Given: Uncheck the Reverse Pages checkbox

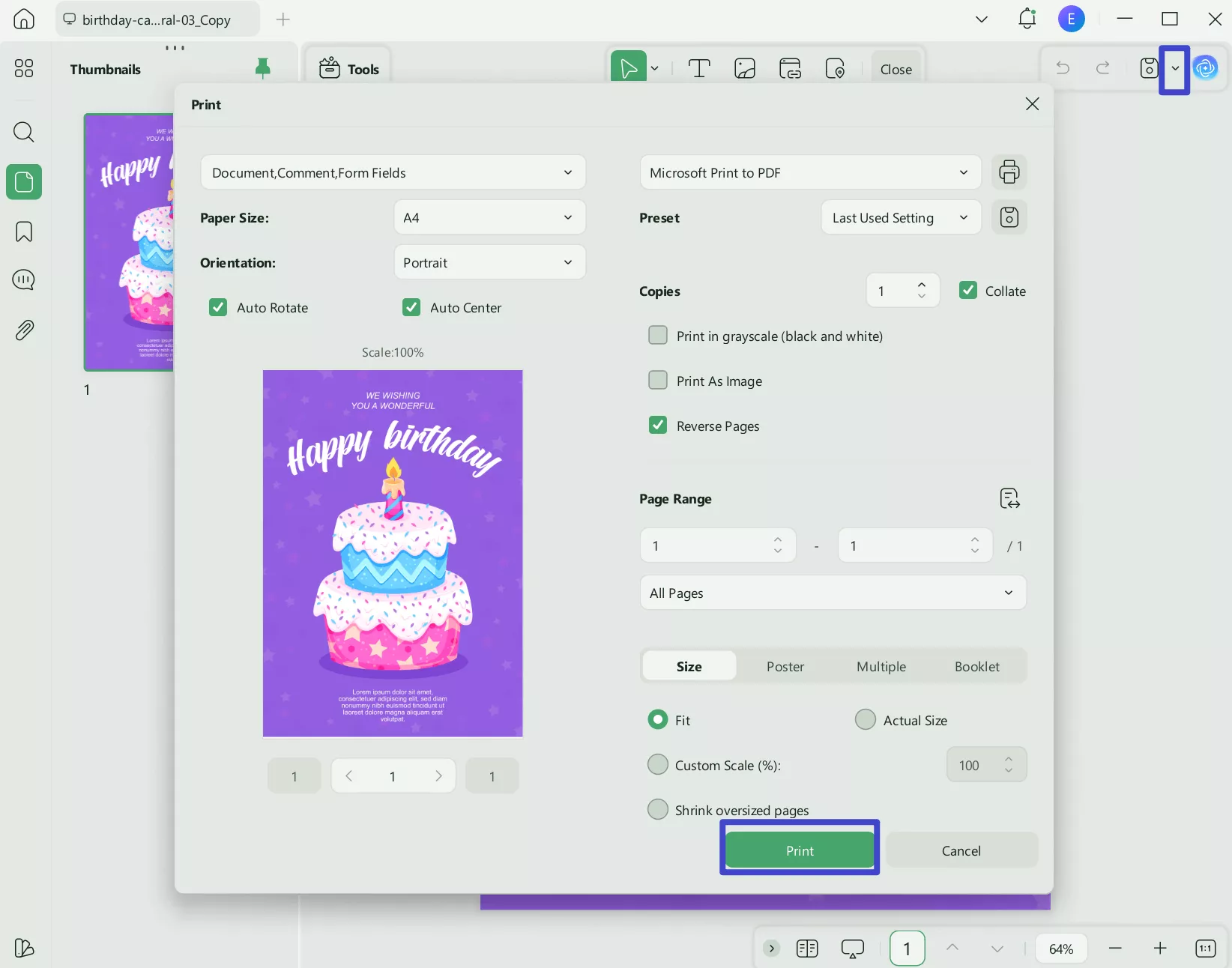Looking at the screenshot, I should point(658,426).
